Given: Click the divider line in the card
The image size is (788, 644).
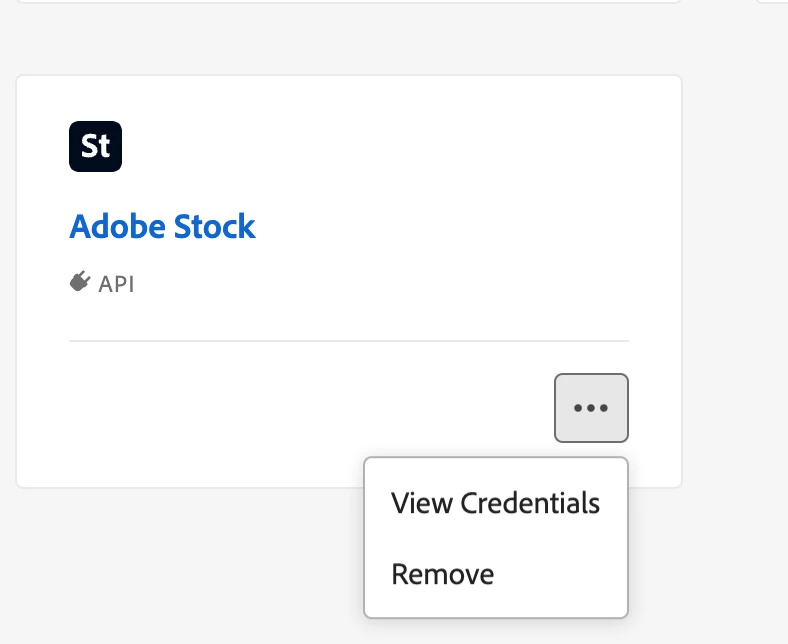Looking at the screenshot, I should point(348,341).
